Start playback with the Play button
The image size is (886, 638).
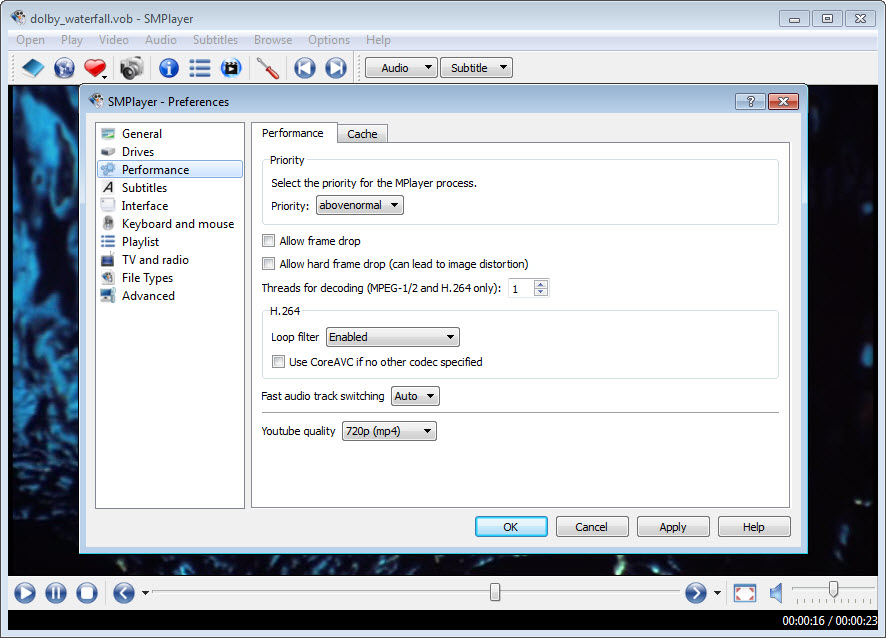pyautogui.click(x=24, y=593)
